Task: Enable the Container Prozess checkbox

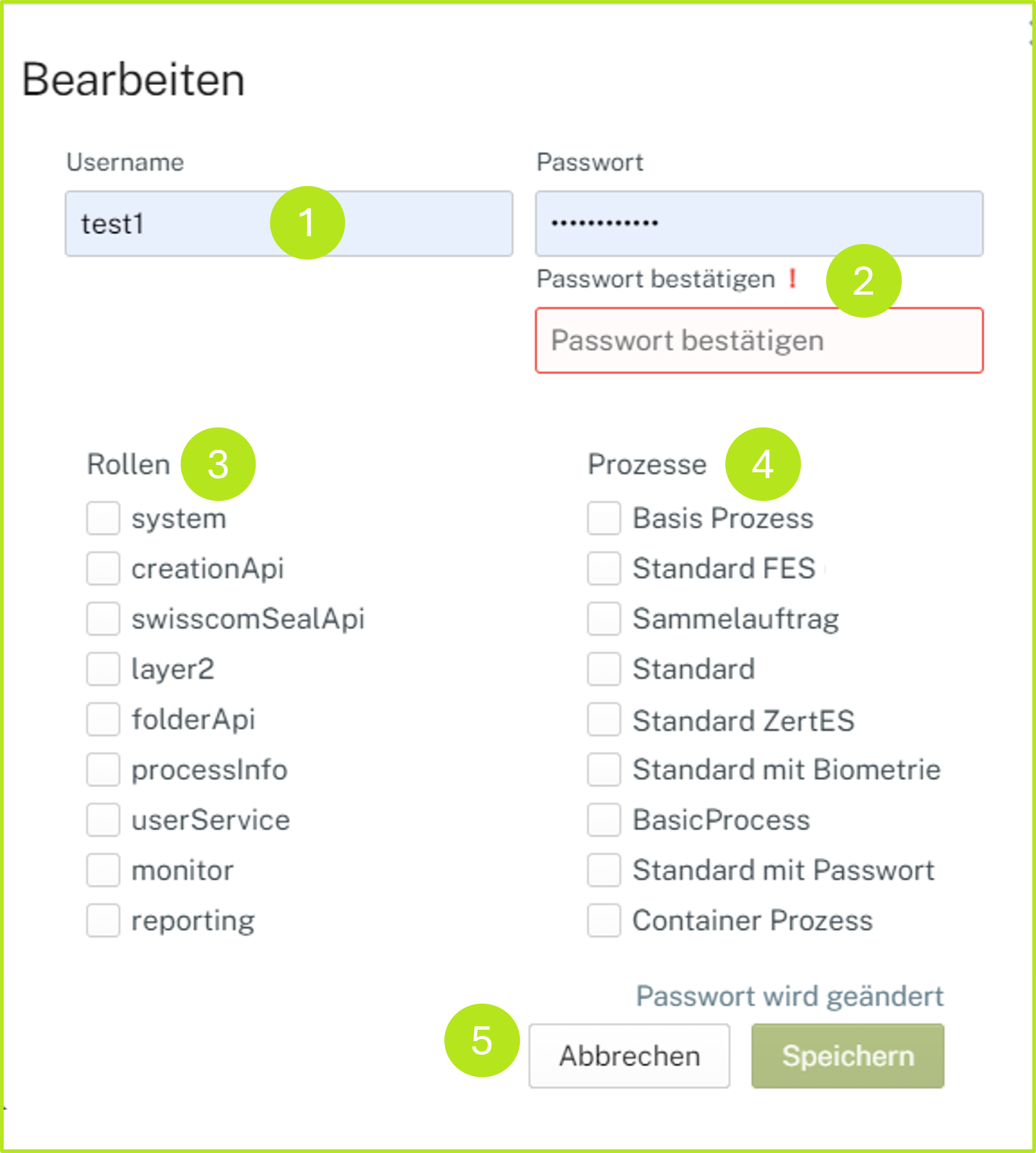Action: click(x=604, y=920)
